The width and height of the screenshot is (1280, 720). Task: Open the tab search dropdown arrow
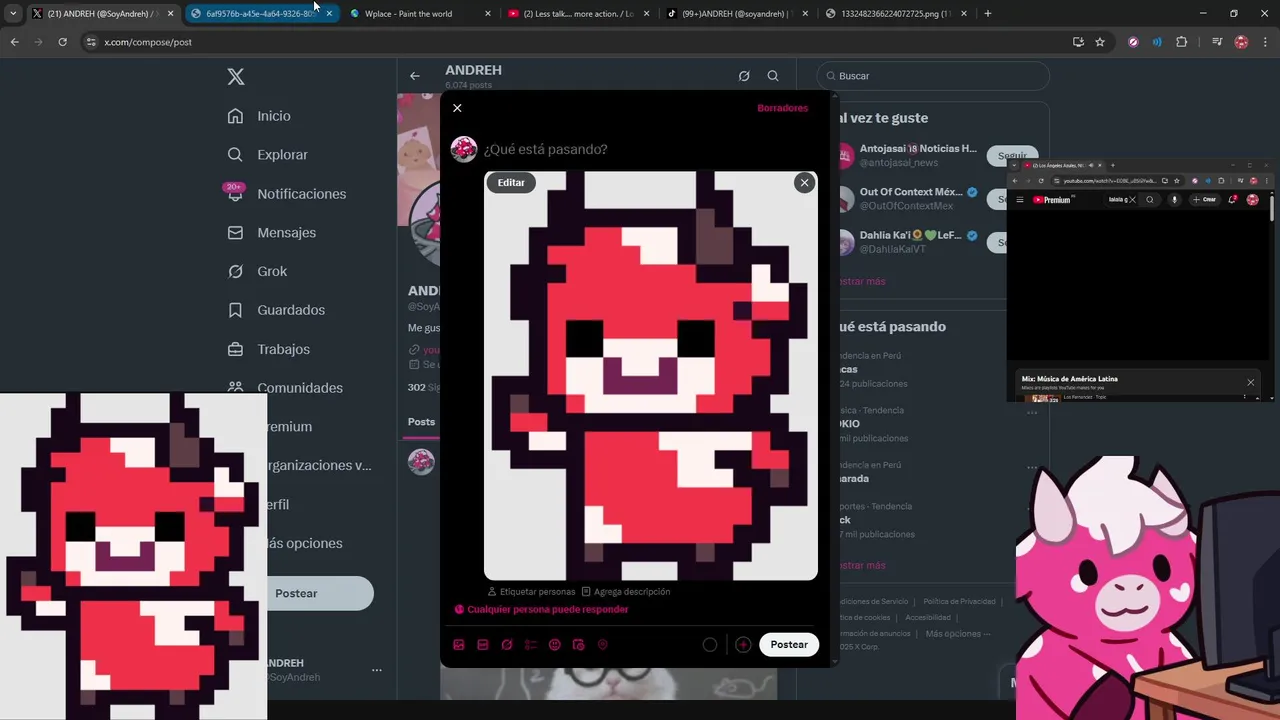[13, 14]
